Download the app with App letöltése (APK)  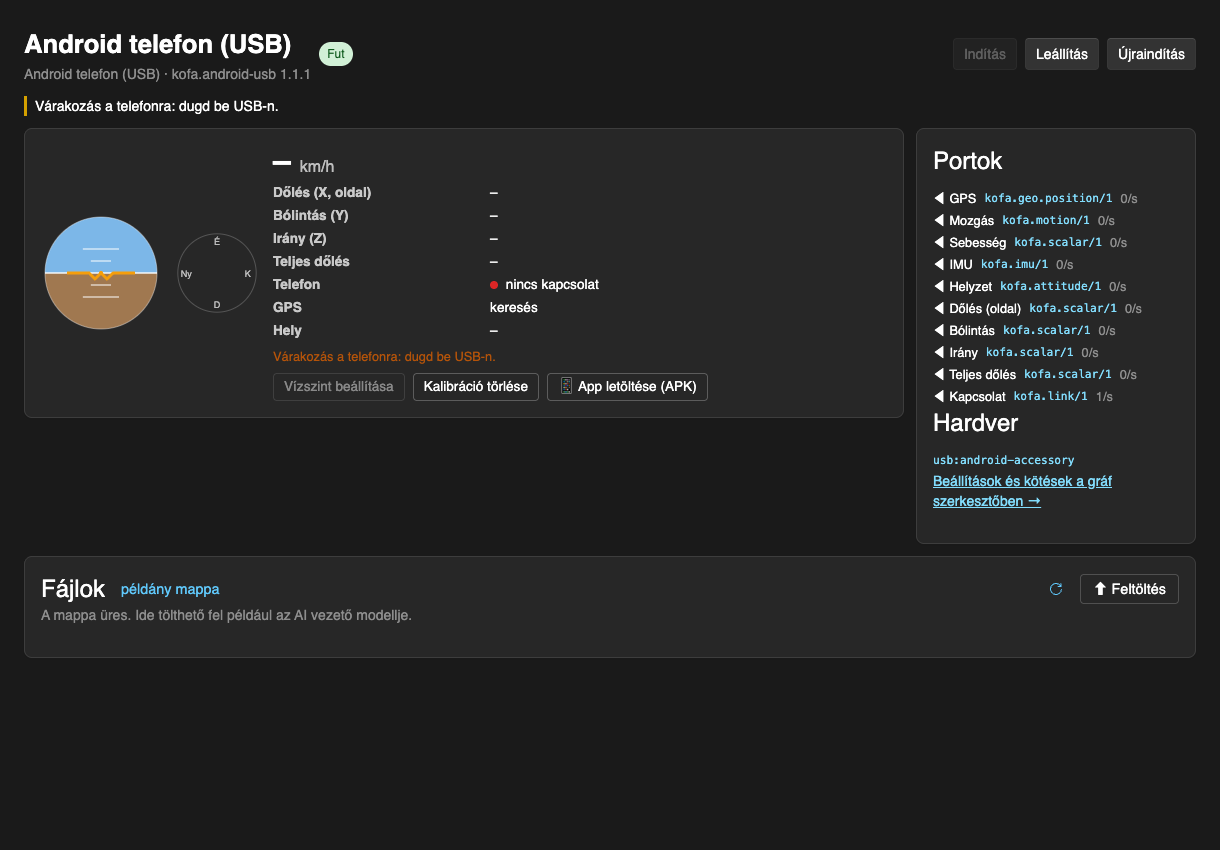(x=627, y=386)
